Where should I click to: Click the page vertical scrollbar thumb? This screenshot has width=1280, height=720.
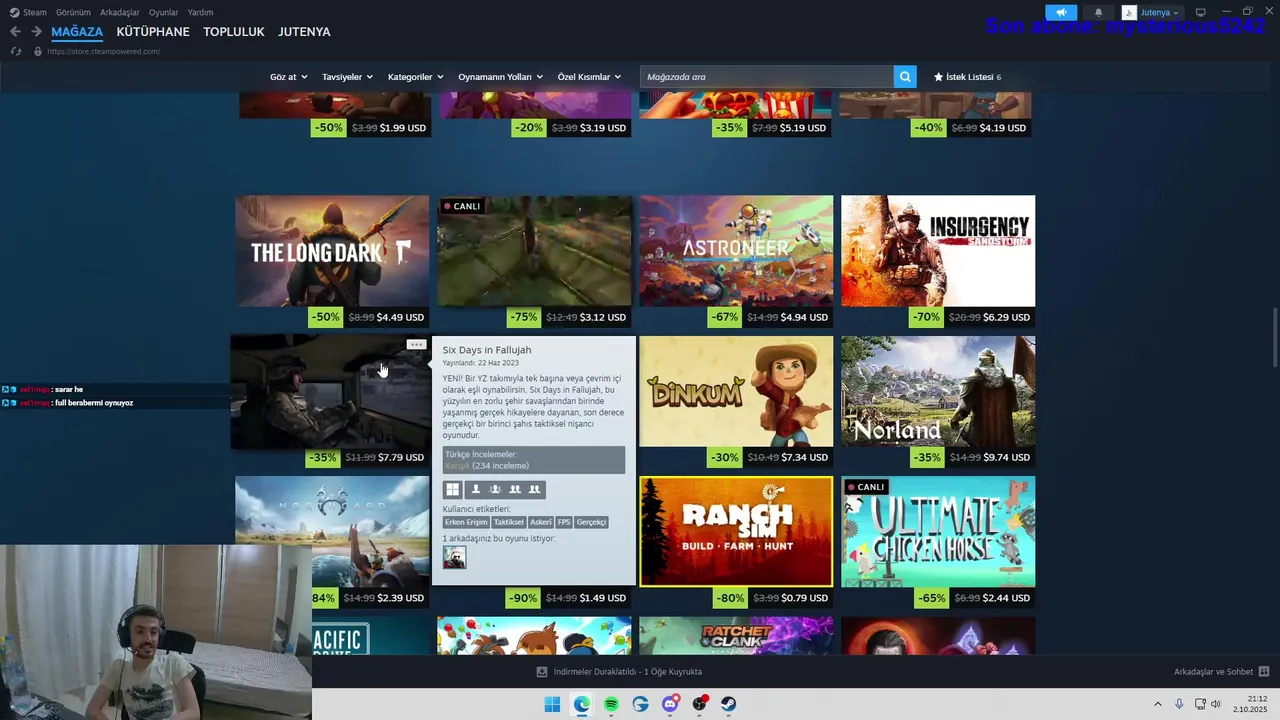click(1274, 338)
